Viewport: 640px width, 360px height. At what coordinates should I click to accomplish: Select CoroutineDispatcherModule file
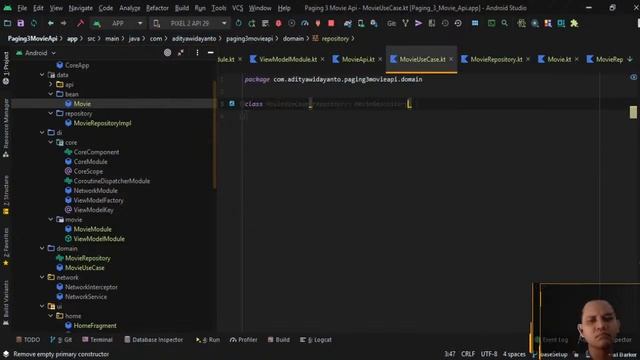(111, 181)
